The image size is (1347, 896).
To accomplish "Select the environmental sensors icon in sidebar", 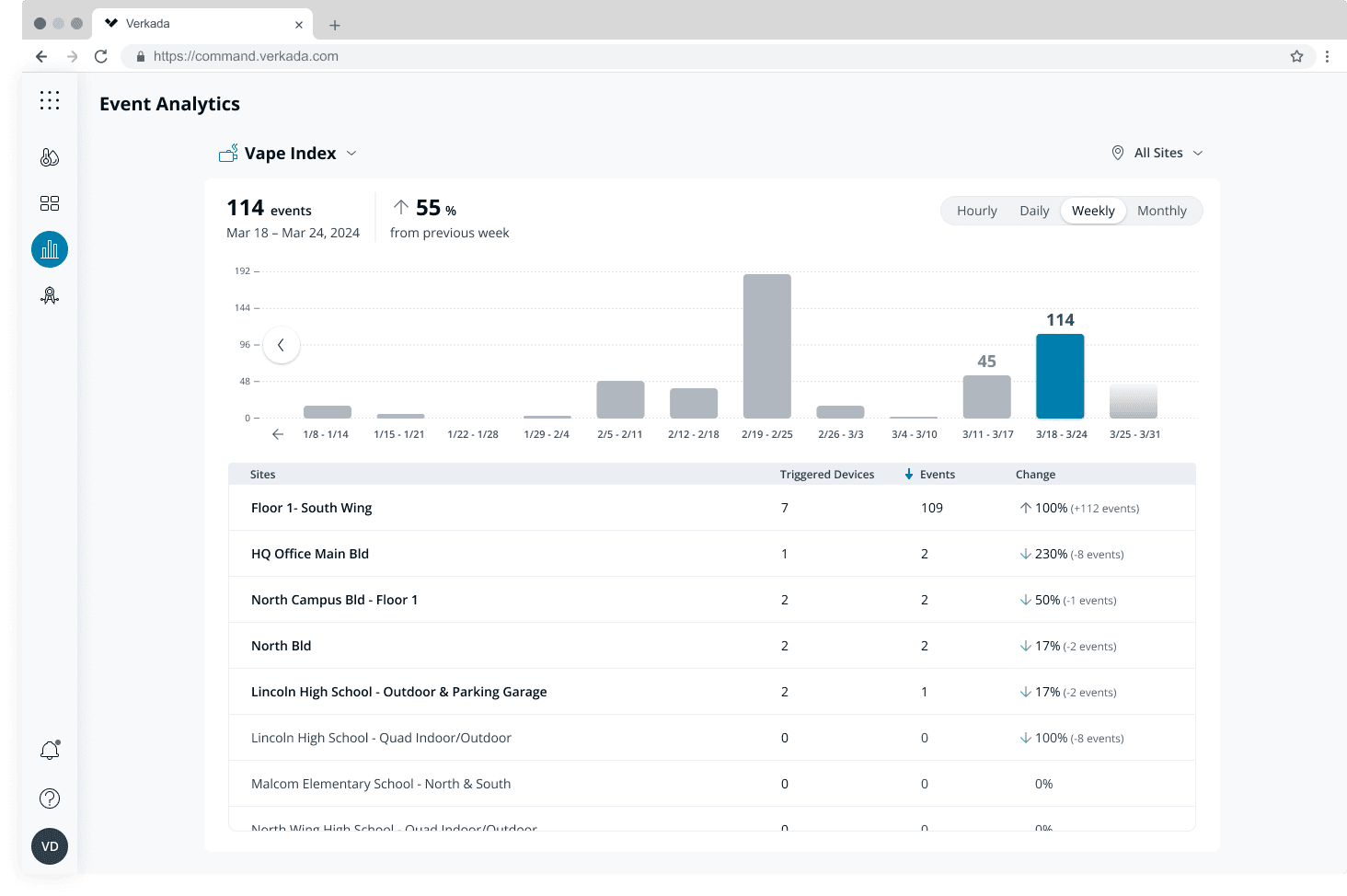I will [50, 156].
